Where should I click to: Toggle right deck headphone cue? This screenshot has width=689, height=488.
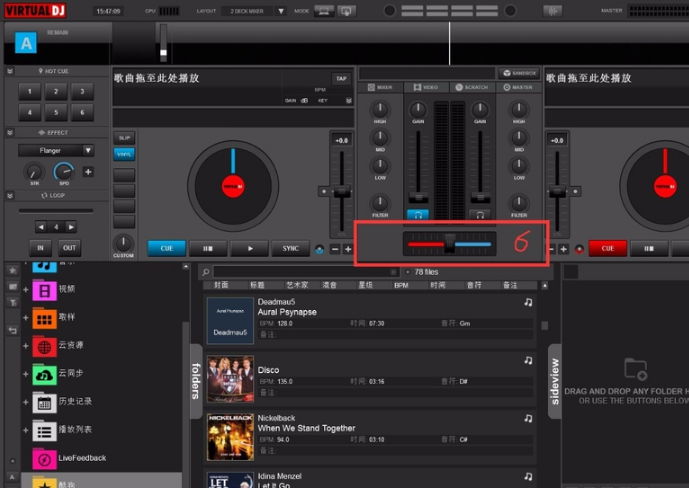tap(480, 215)
